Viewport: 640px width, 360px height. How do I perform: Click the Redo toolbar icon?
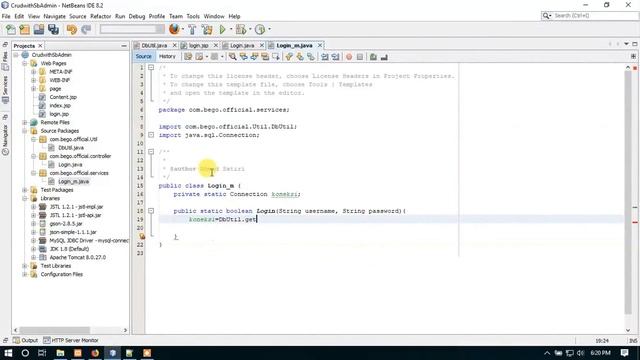pos(86,29)
